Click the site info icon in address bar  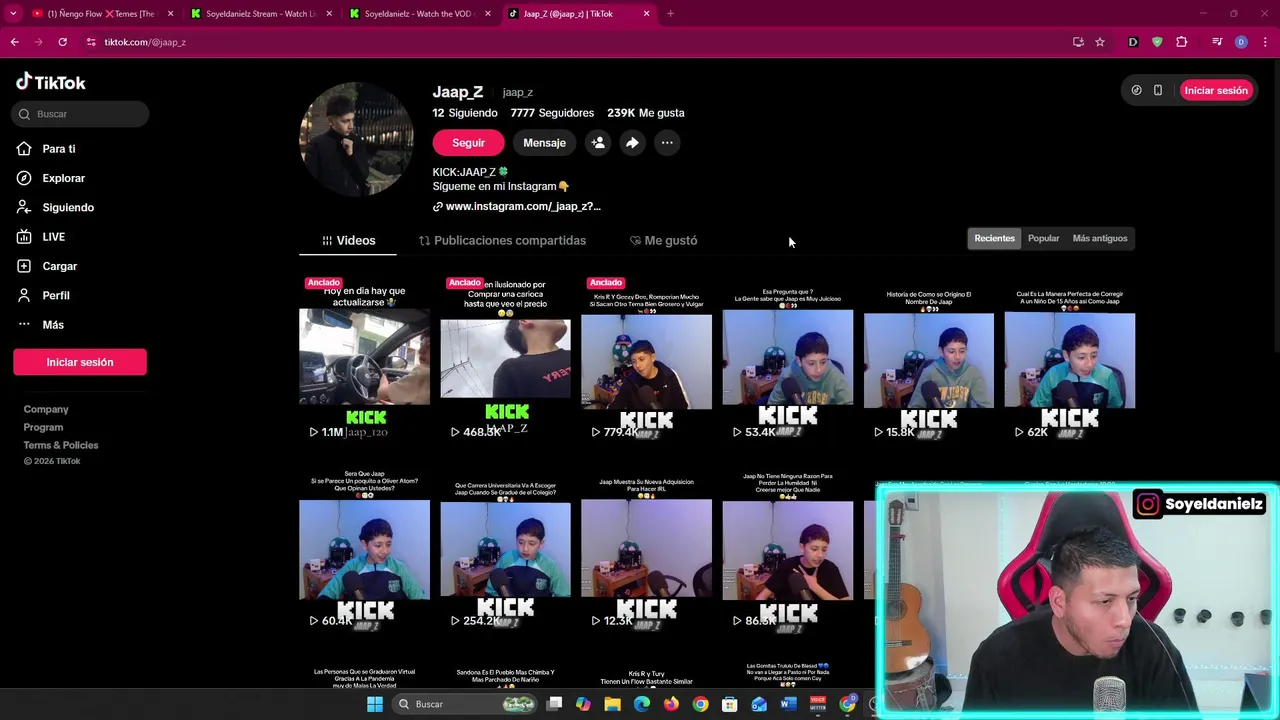pos(91,42)
